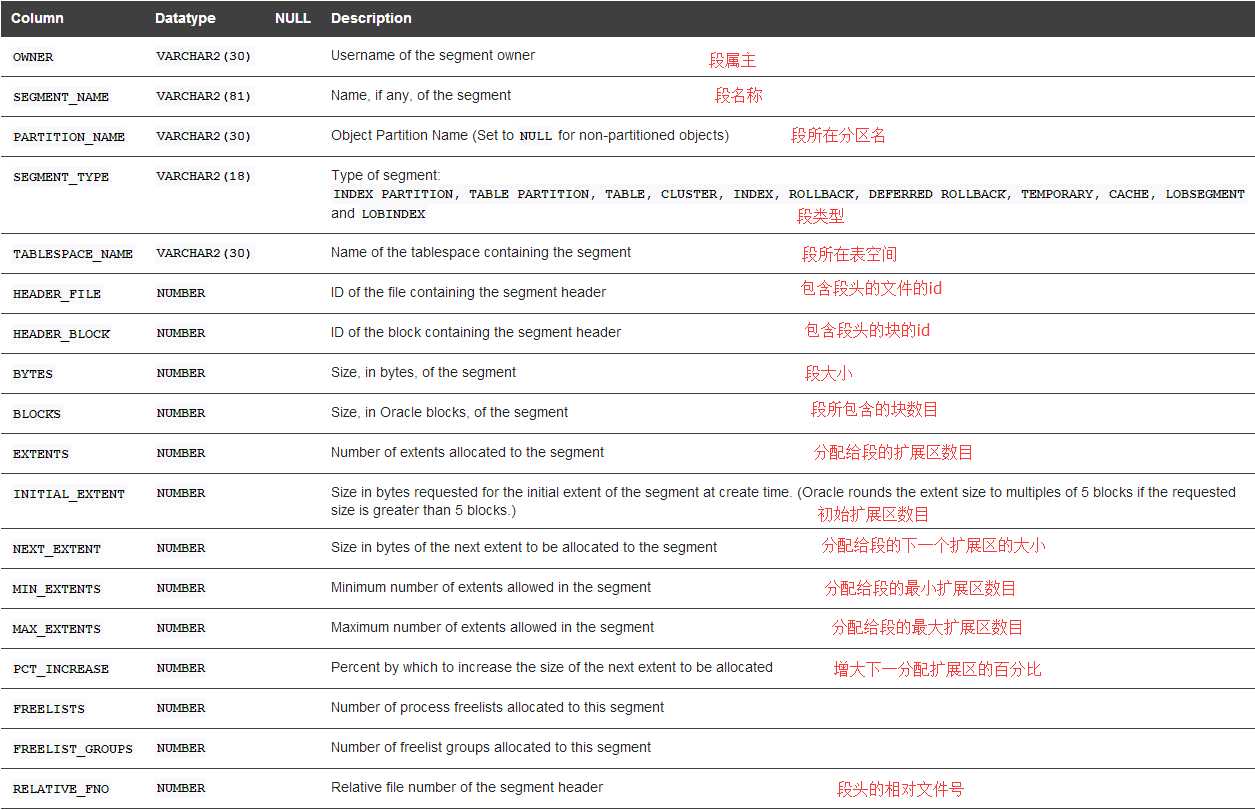Image resolution: width=1255 pixels, height=810 pixels.
Task: Click the "Object Partition Name" description
Action: [530, 135]
